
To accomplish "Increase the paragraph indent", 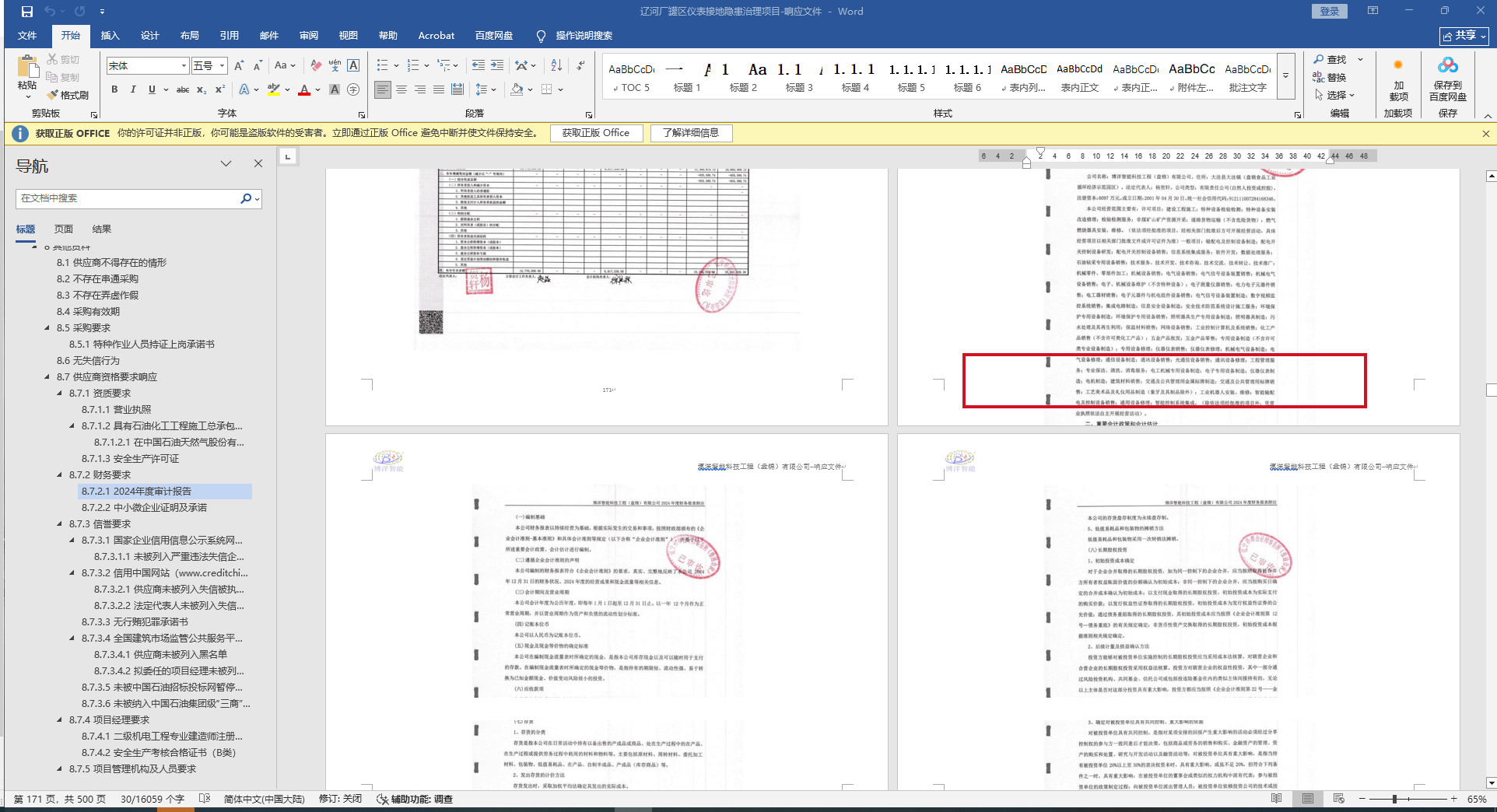I will click(x=496, y=66).
